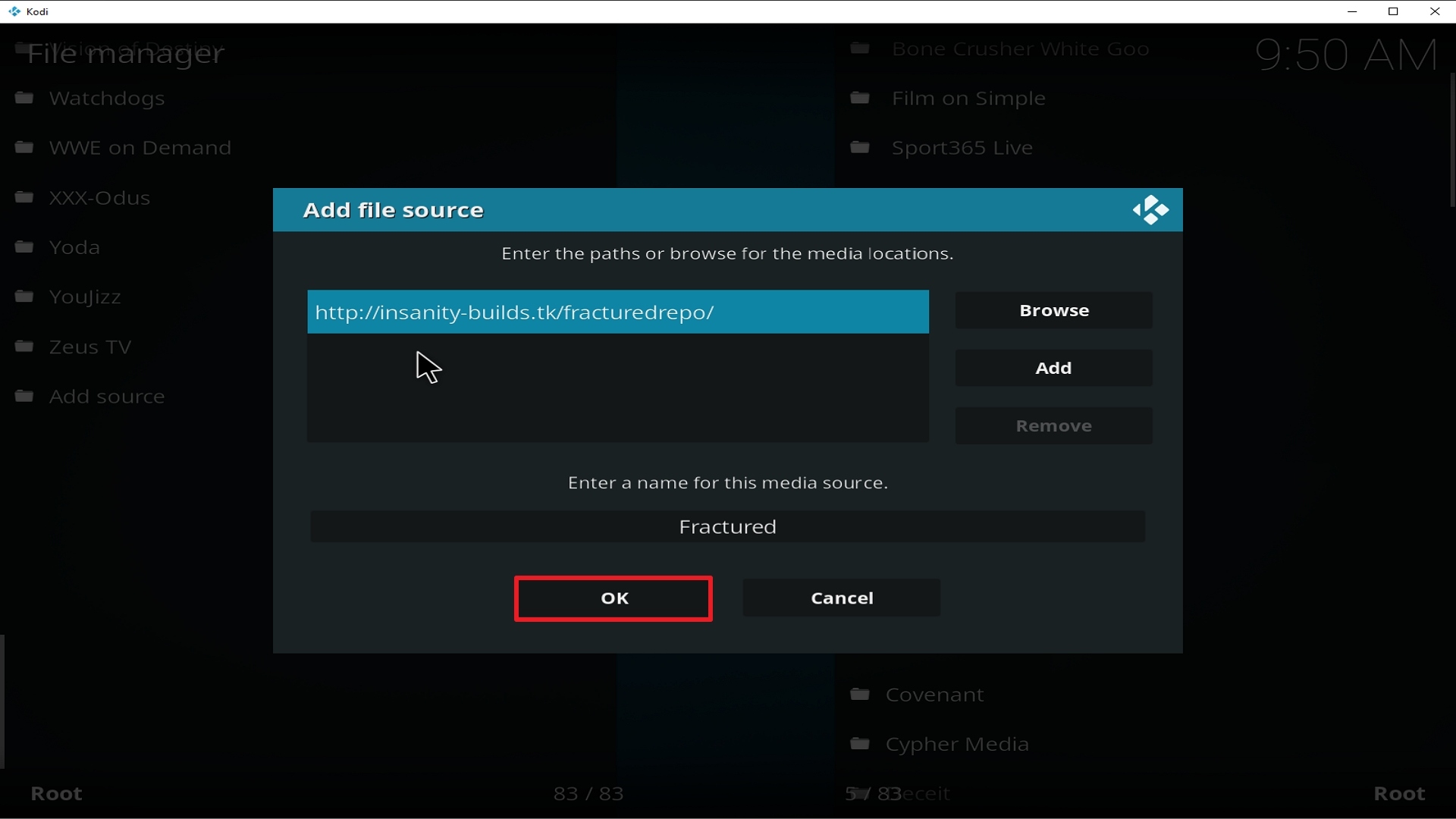Choose the Zeus TV source name

coord(90,347)
